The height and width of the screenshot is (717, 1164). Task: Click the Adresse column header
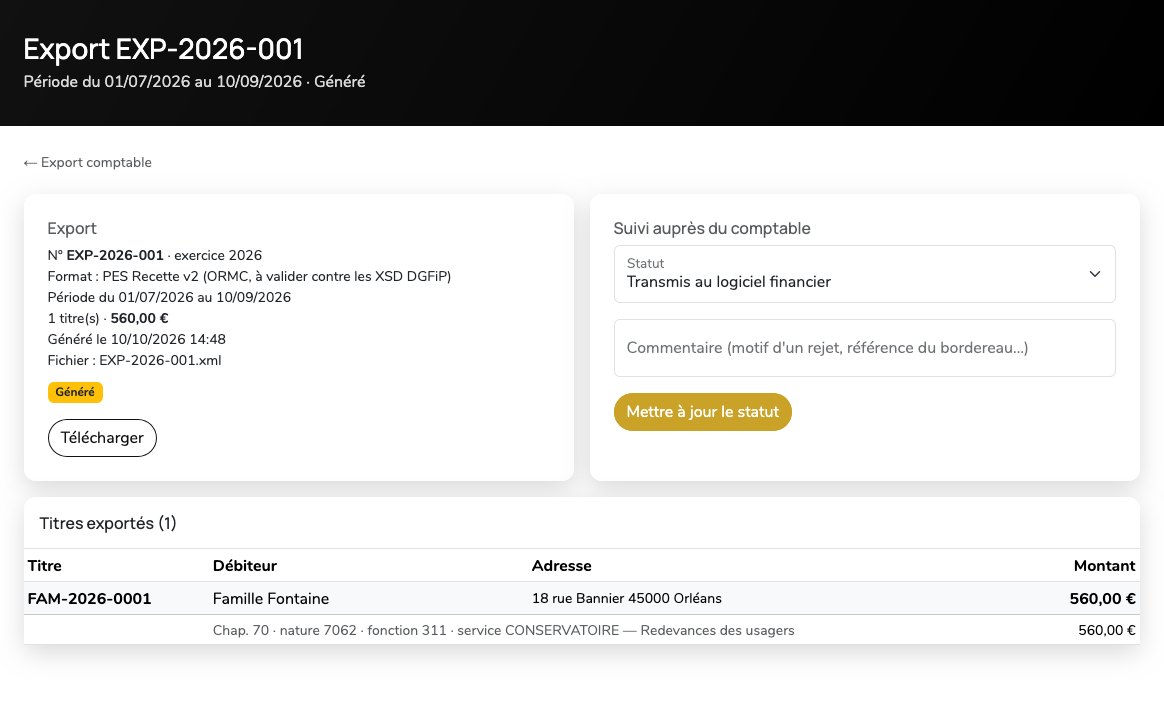(562, 566)
